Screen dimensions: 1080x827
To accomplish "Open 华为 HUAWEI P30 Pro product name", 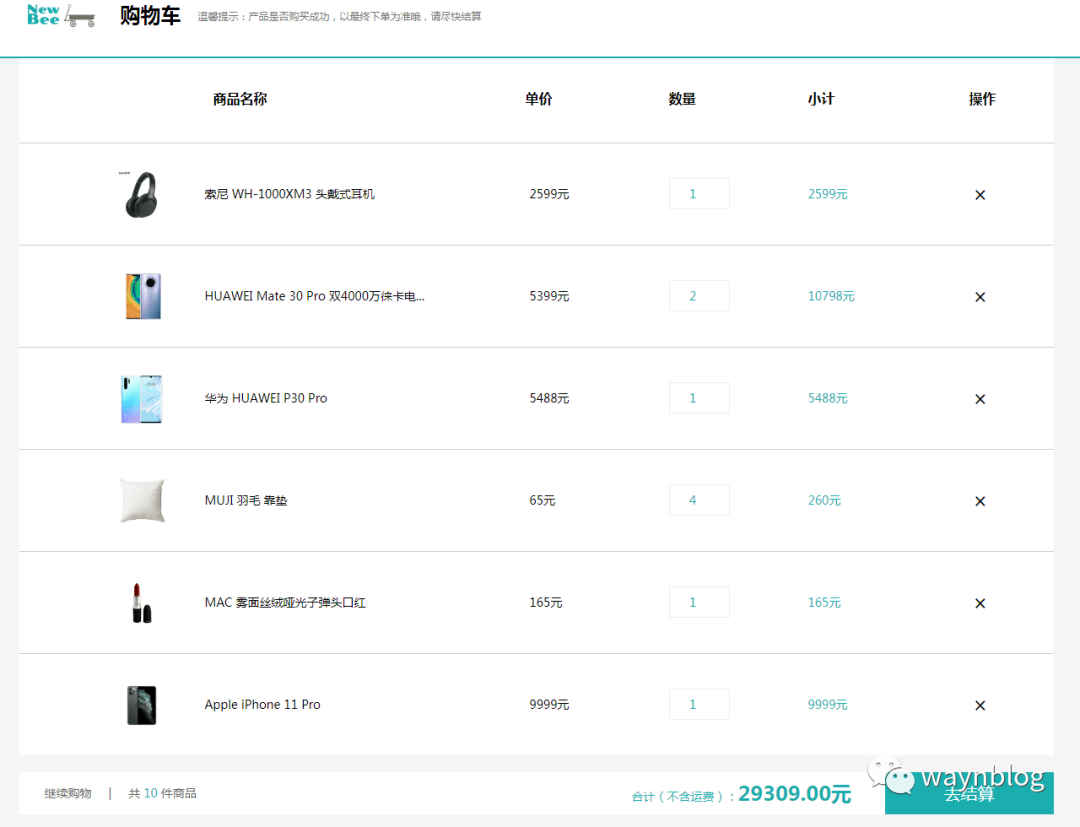I will pyautogui.click(x=266, y=398).
